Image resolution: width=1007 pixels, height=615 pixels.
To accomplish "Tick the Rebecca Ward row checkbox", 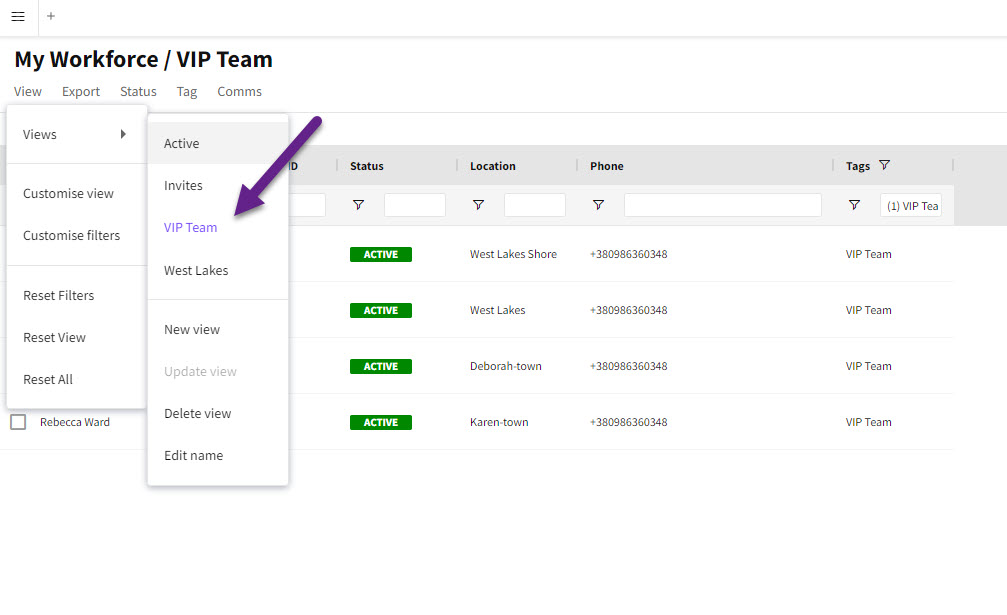I will click(18, 422).
